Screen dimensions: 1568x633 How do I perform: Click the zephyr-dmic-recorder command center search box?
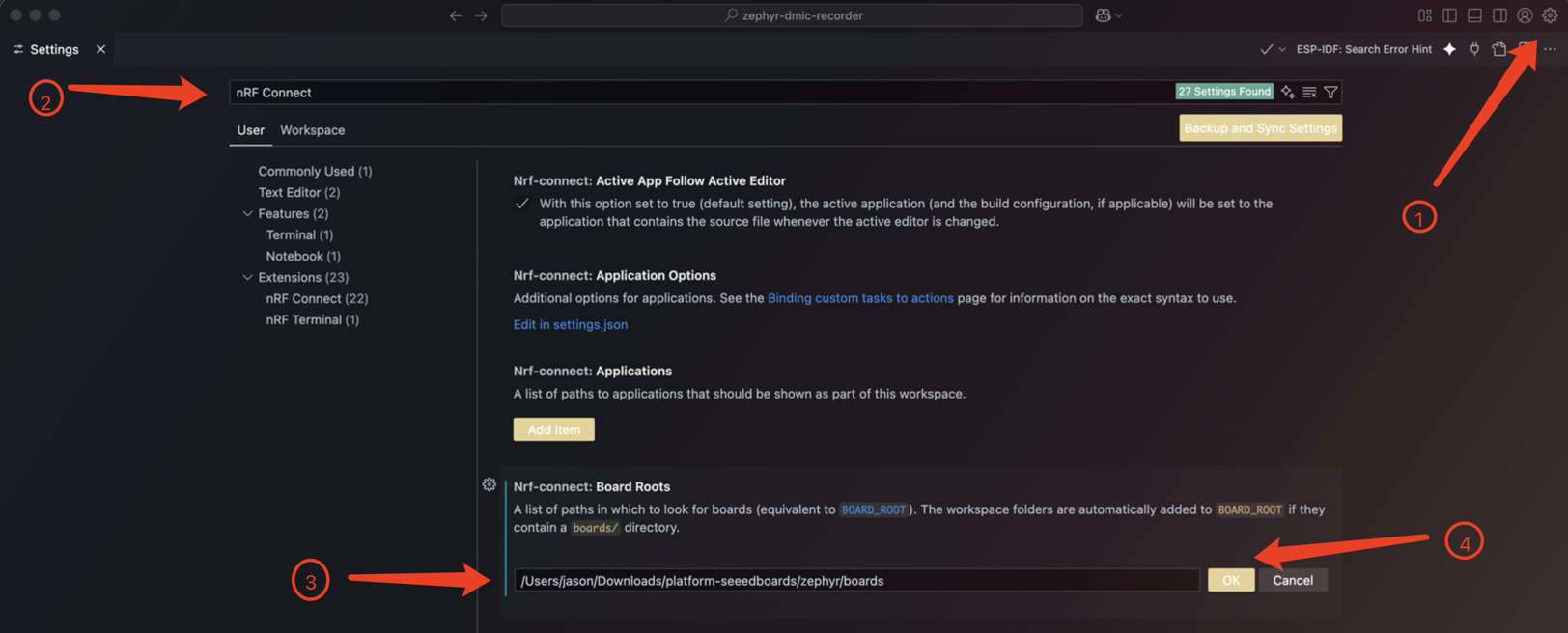(x=792, y=15)
